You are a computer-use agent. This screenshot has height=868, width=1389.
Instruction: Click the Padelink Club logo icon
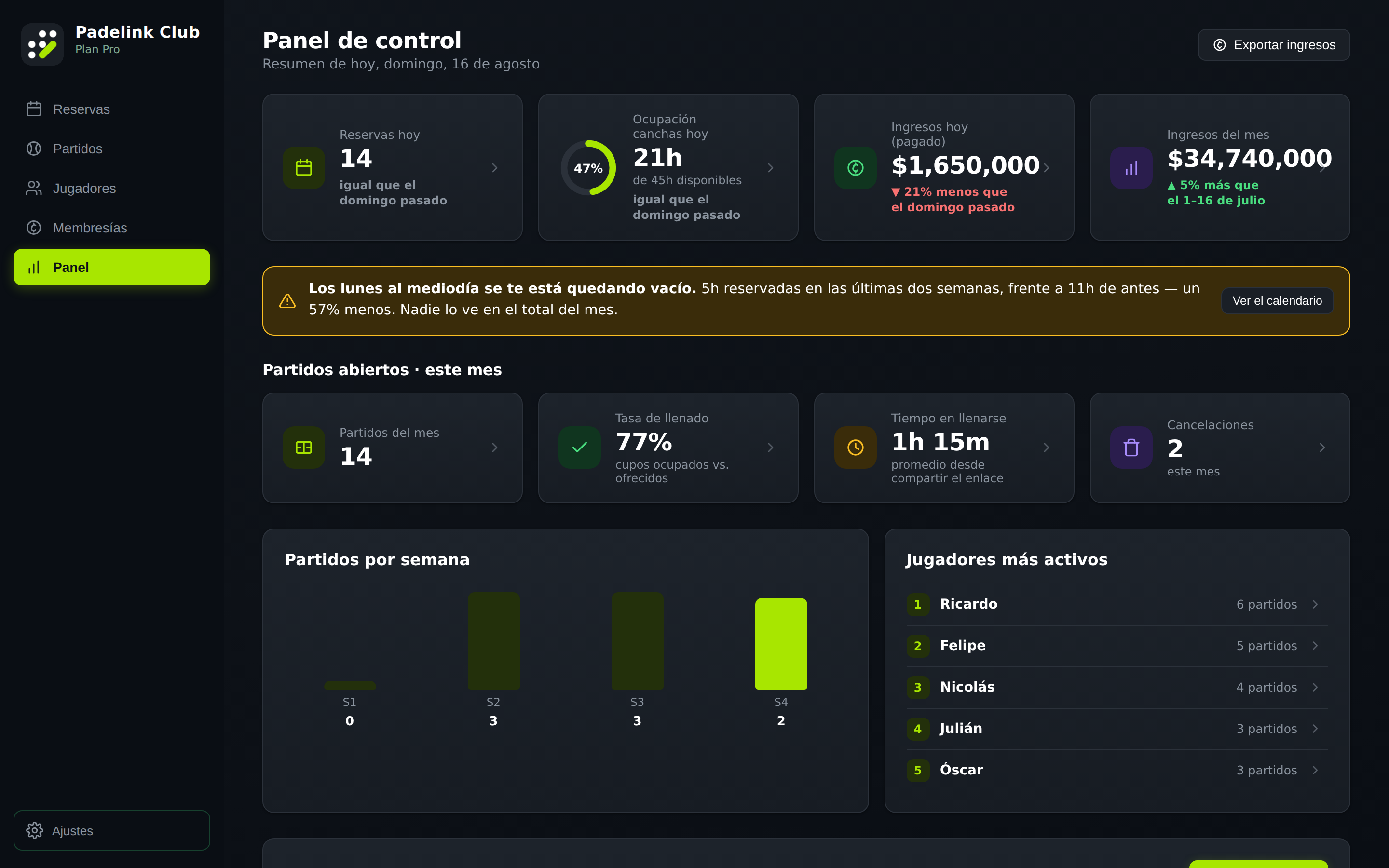point(42,44)
